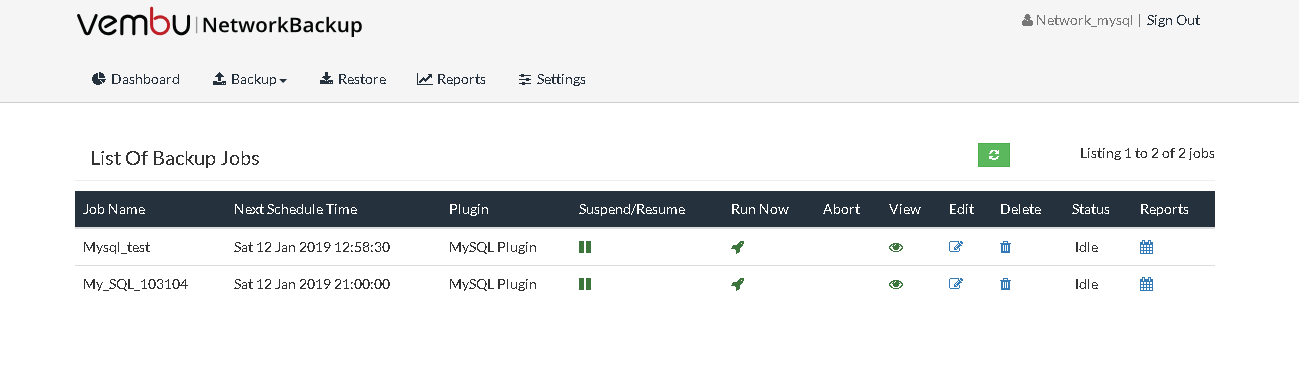
Task: Click the Vembu NetworkBackup logo
Action: tap(219, 25)
